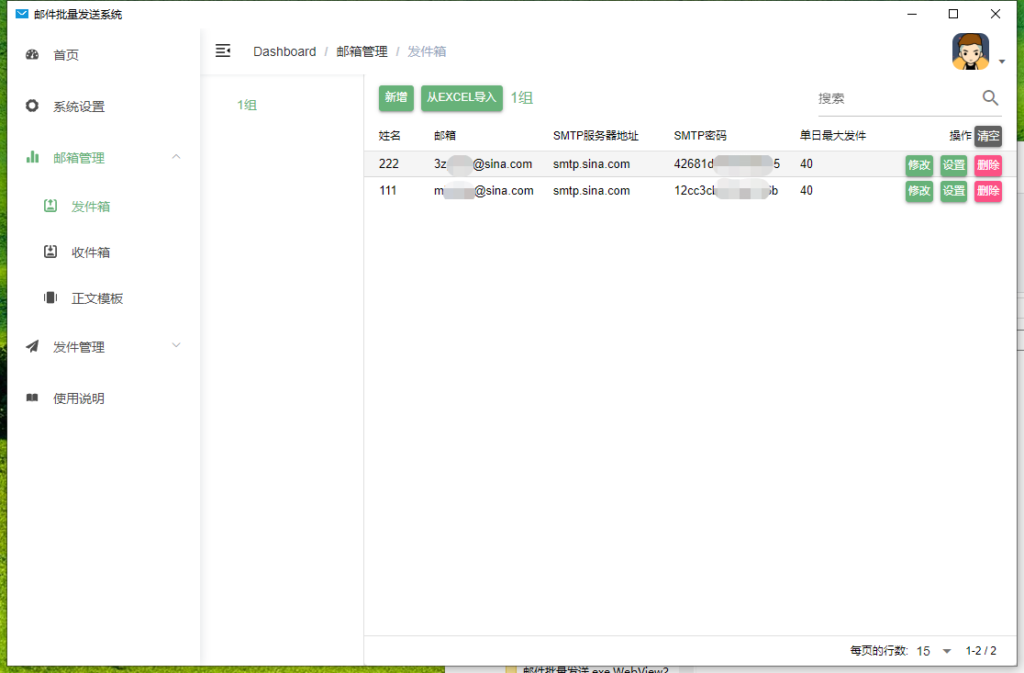Open the rows-per-page dropdown
This screenshot has width=1024, height=673.
point(946,651)
